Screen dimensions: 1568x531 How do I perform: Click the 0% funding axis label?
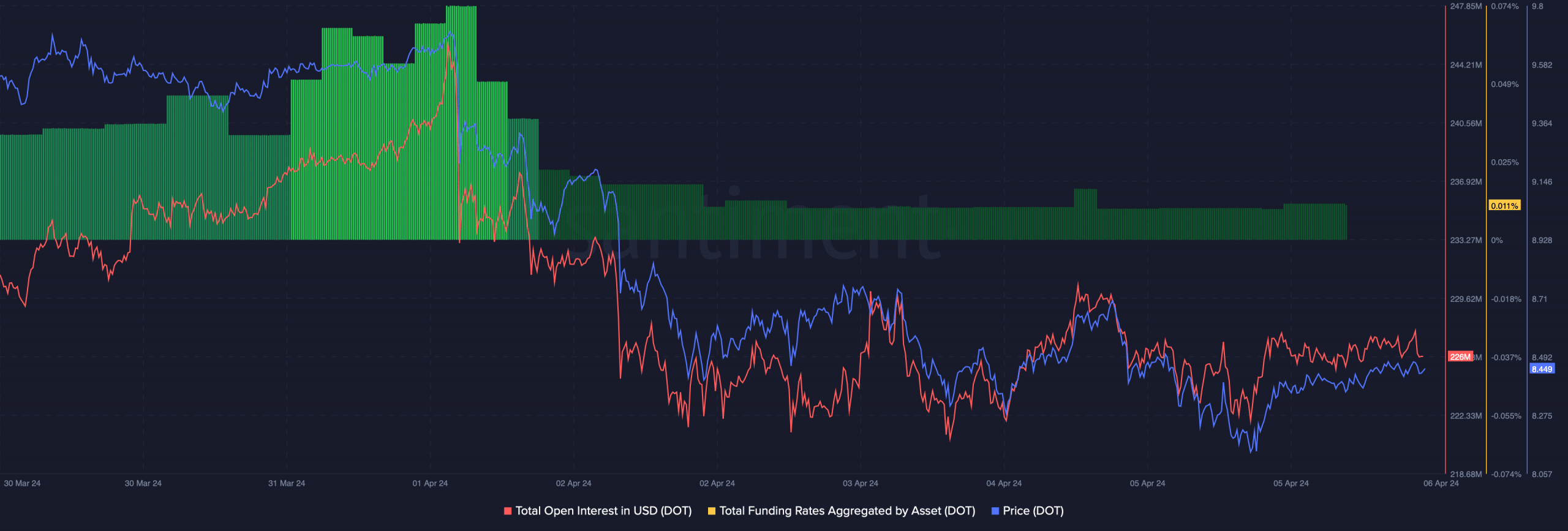click(1497, 240)
